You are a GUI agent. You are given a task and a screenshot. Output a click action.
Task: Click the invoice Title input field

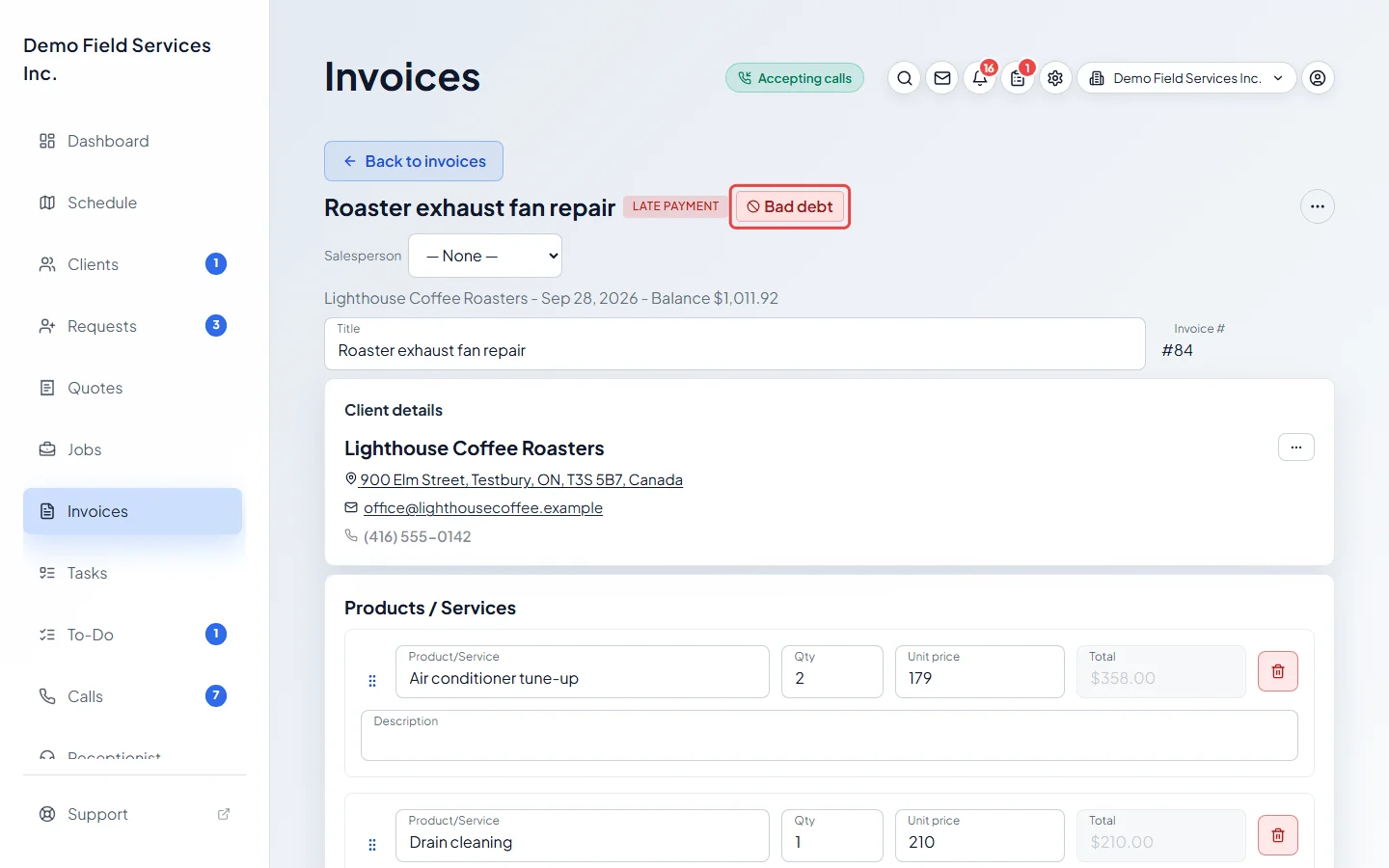click(735, 343)
